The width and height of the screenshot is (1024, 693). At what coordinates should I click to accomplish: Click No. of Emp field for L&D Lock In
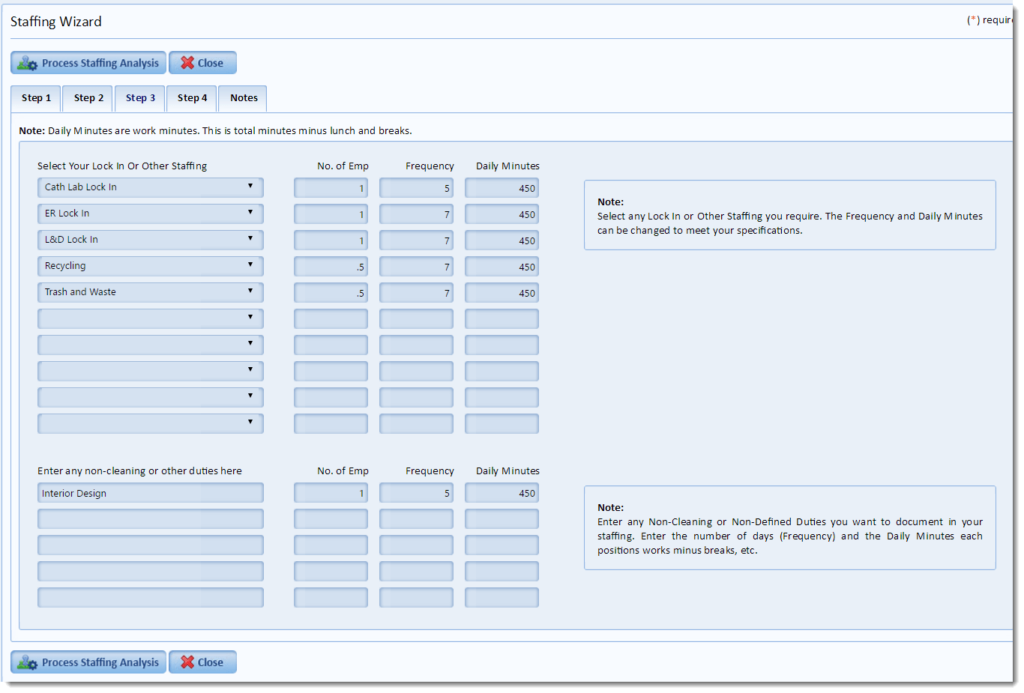[x=330, y=240]
